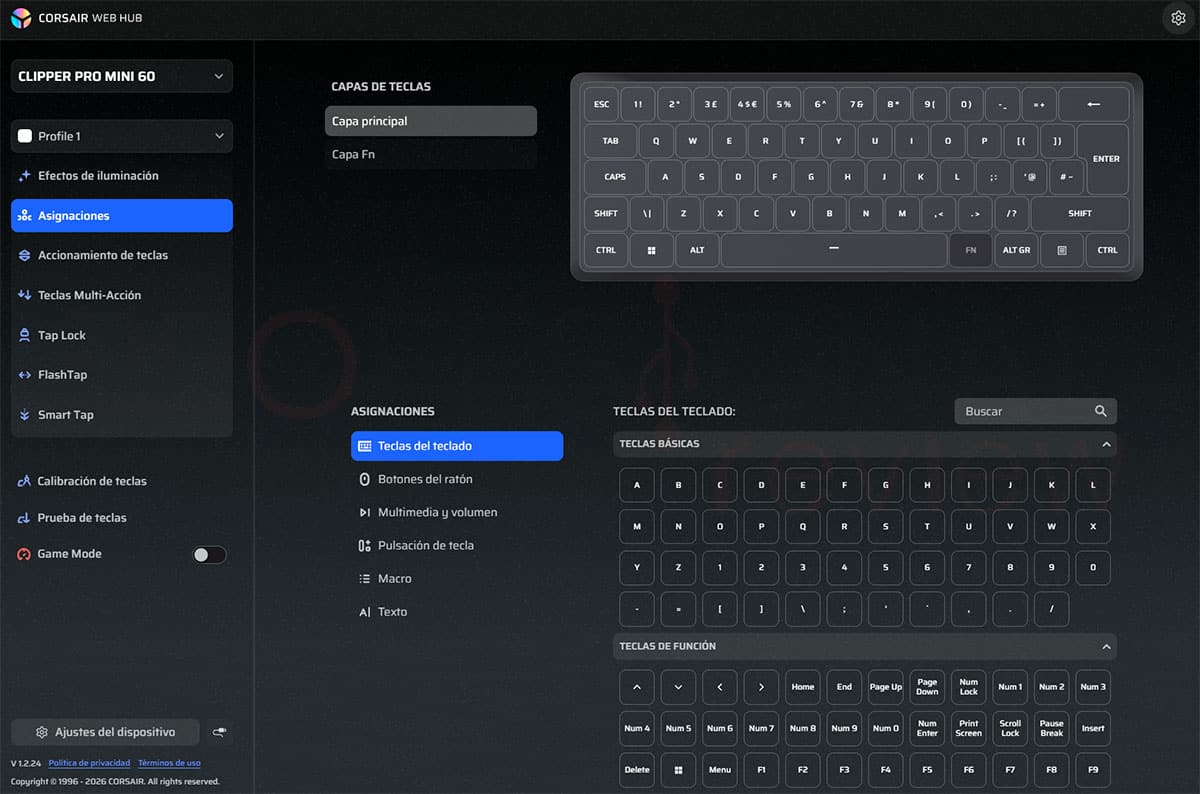Open settings gear in top-right corner
The image size is (1200, 794).
[x=1177, y=18]
